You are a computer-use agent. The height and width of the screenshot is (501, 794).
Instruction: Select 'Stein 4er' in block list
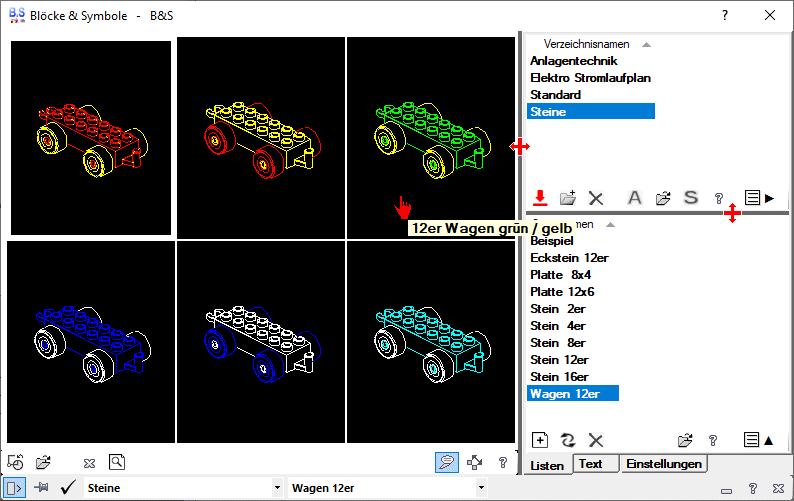[558, 326]
